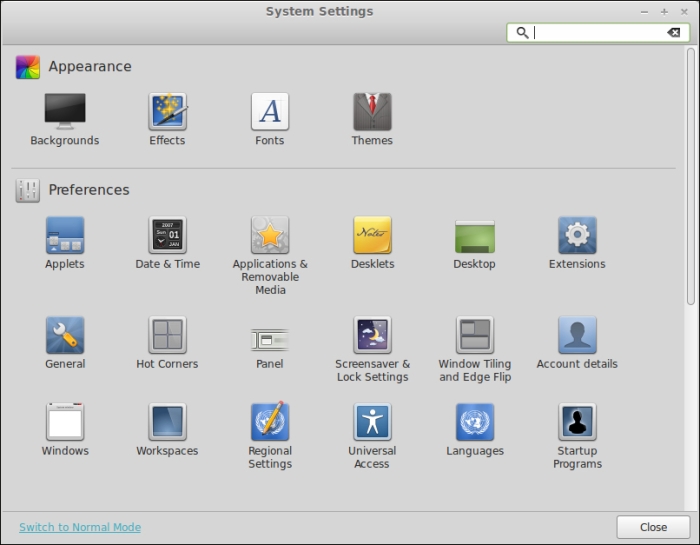Click the Appearance section color icon

tap(28, 67)
